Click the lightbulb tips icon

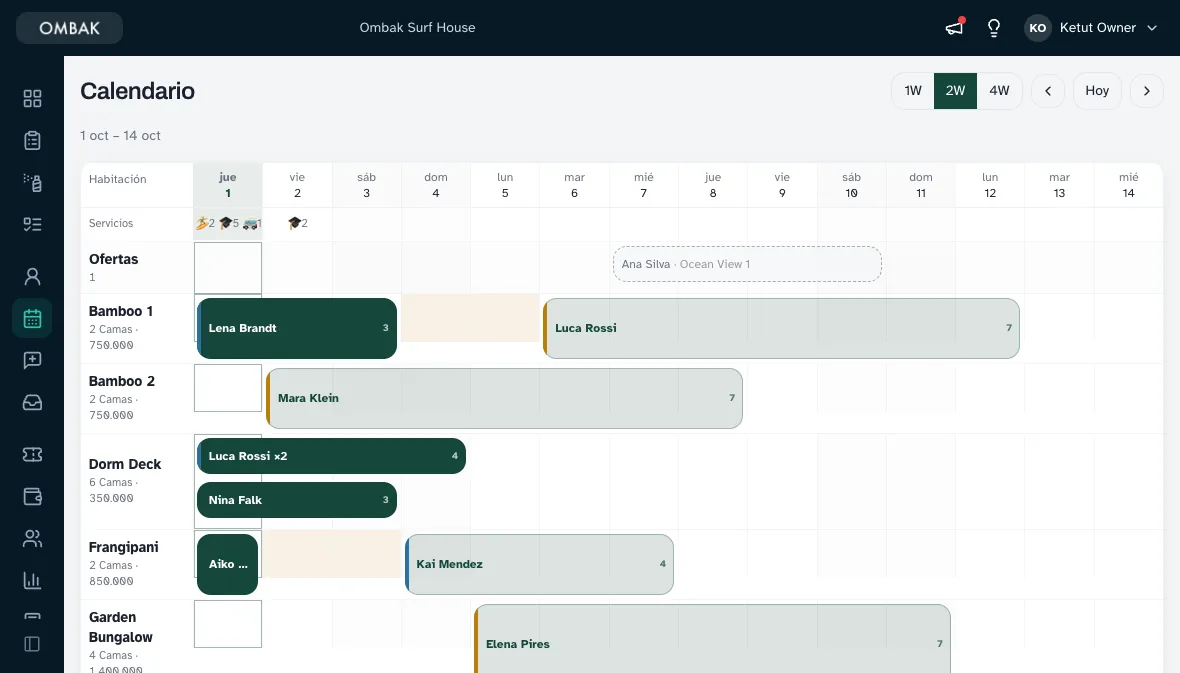tap(994, 28)
